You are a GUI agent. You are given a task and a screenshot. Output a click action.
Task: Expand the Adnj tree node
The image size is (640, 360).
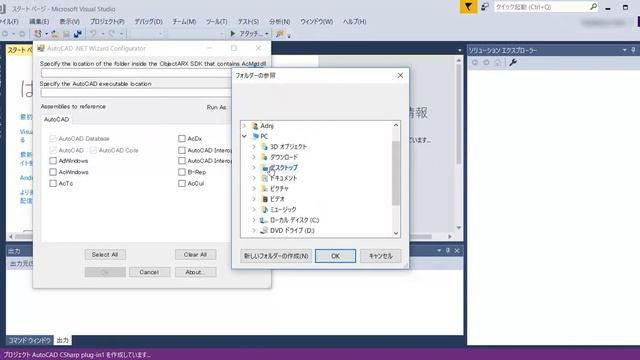click(x=244, y=126)
